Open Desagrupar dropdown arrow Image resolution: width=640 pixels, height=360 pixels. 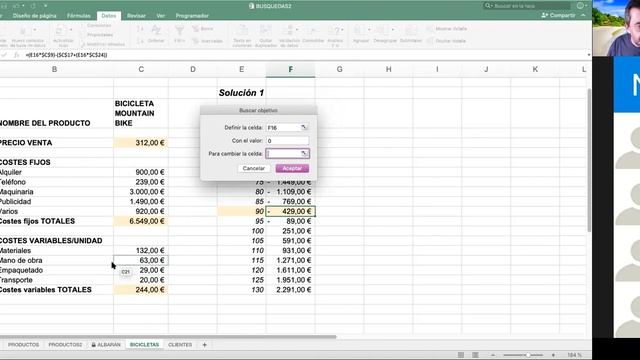pyautogui.click(x=393, y=30)
